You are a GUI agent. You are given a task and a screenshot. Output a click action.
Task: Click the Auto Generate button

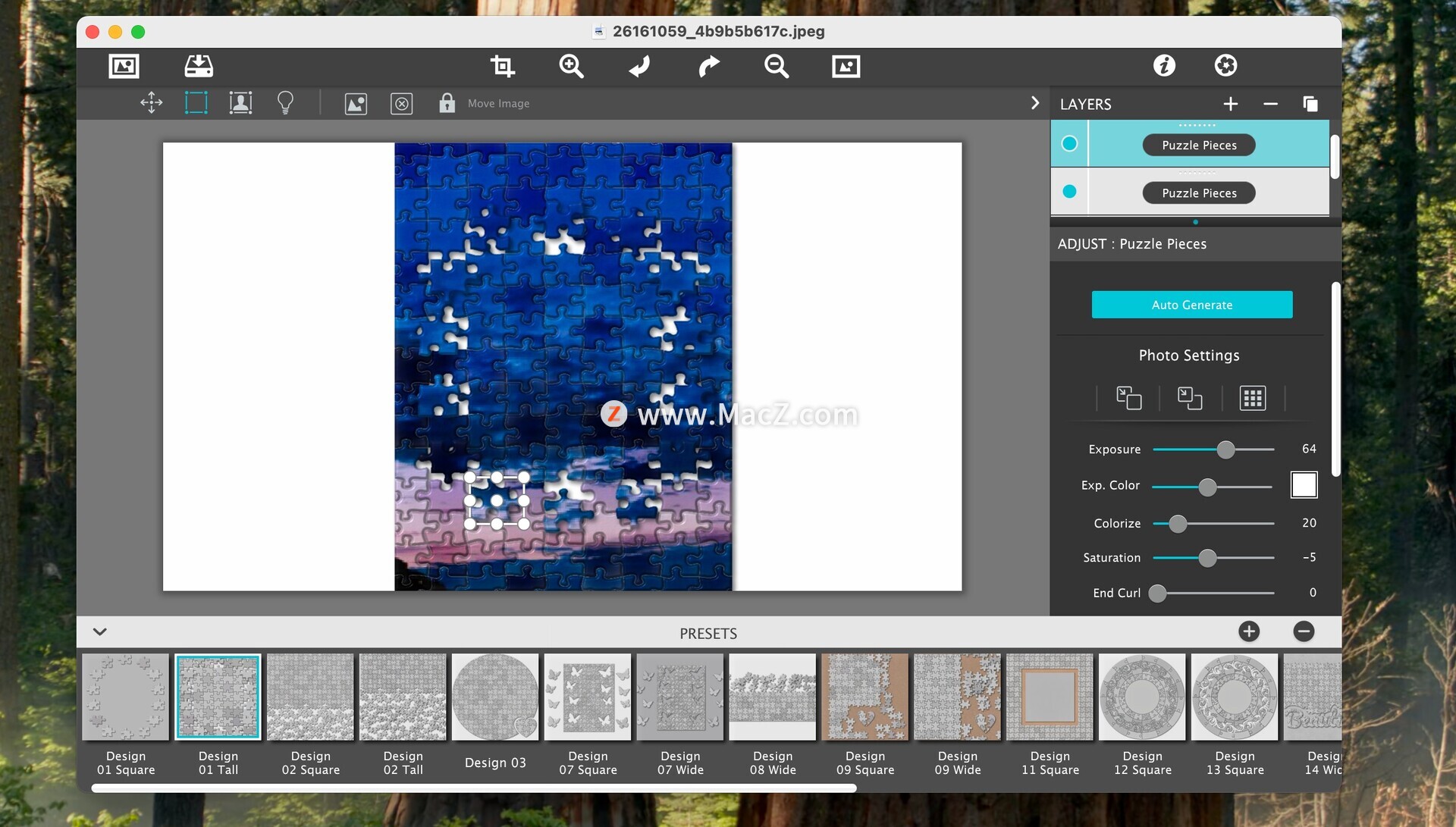tap(1191, 305)
